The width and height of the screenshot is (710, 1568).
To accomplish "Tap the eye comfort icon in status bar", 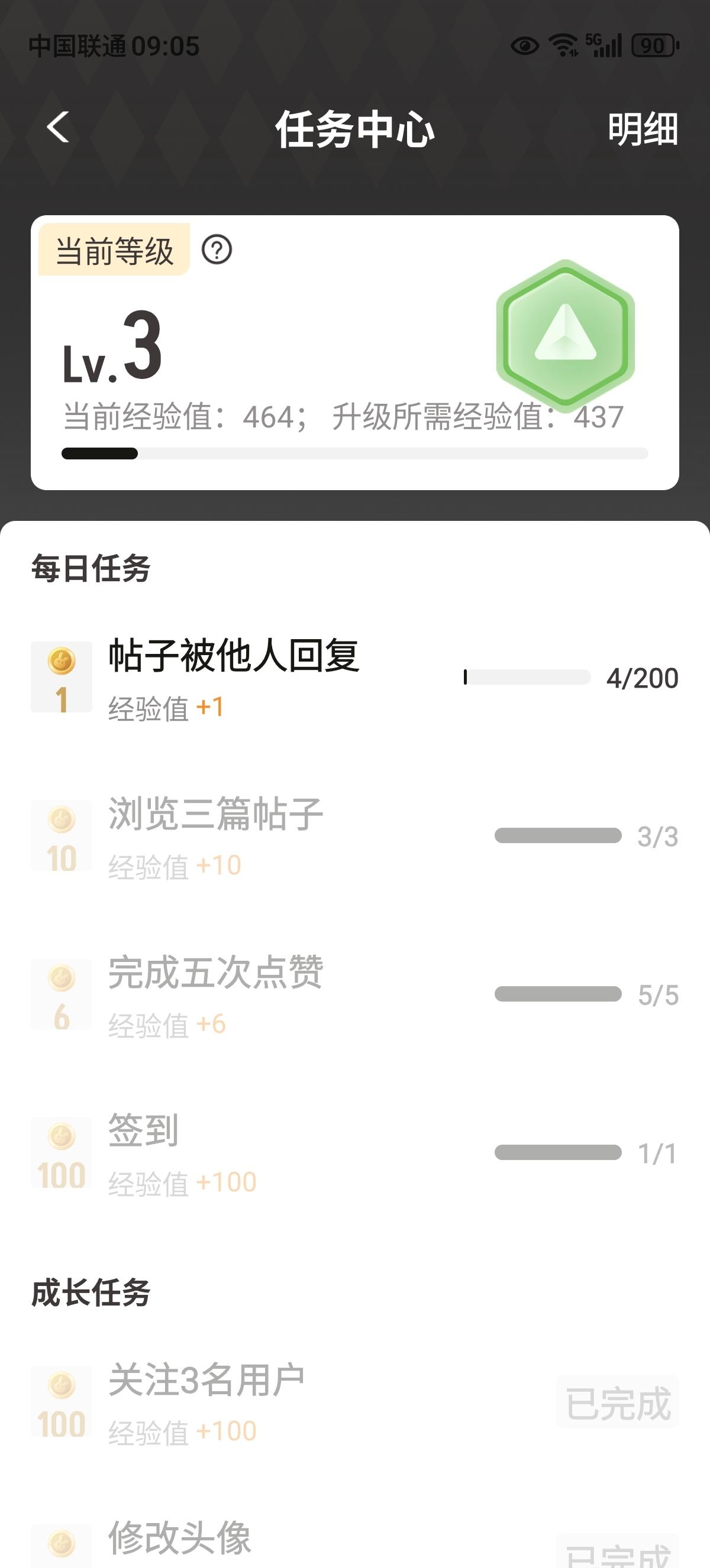I will point(524,46).
